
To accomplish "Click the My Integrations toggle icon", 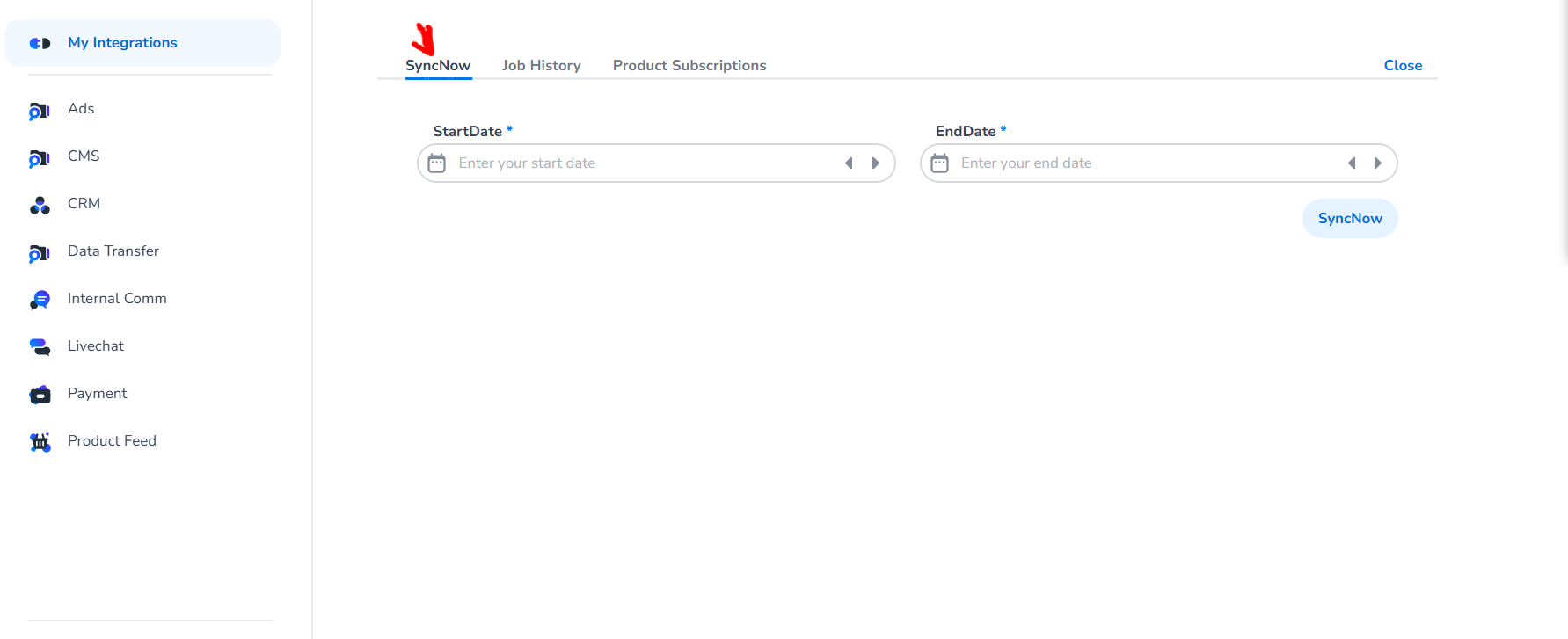I will [x=40, y=43].
